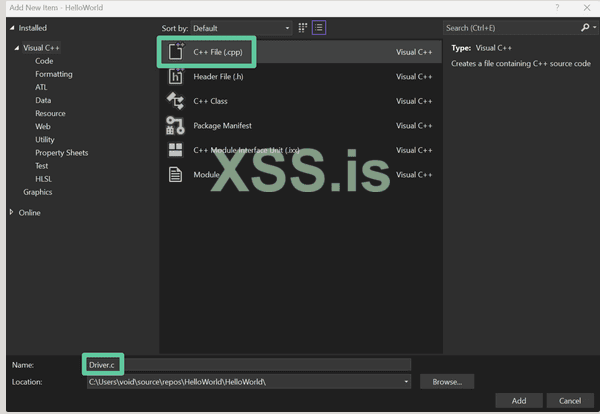Click the "Header File (.h)" label
Image resolution: width=600 pixels, height=414 pixels.
click(x=218, y=77)
